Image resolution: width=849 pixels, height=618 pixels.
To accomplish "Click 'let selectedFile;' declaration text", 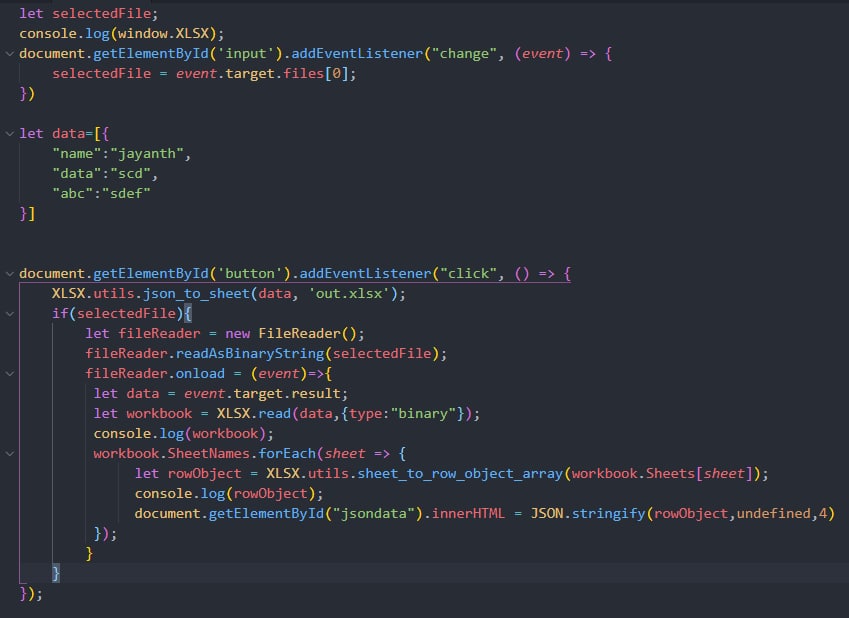I will (88, 14).
